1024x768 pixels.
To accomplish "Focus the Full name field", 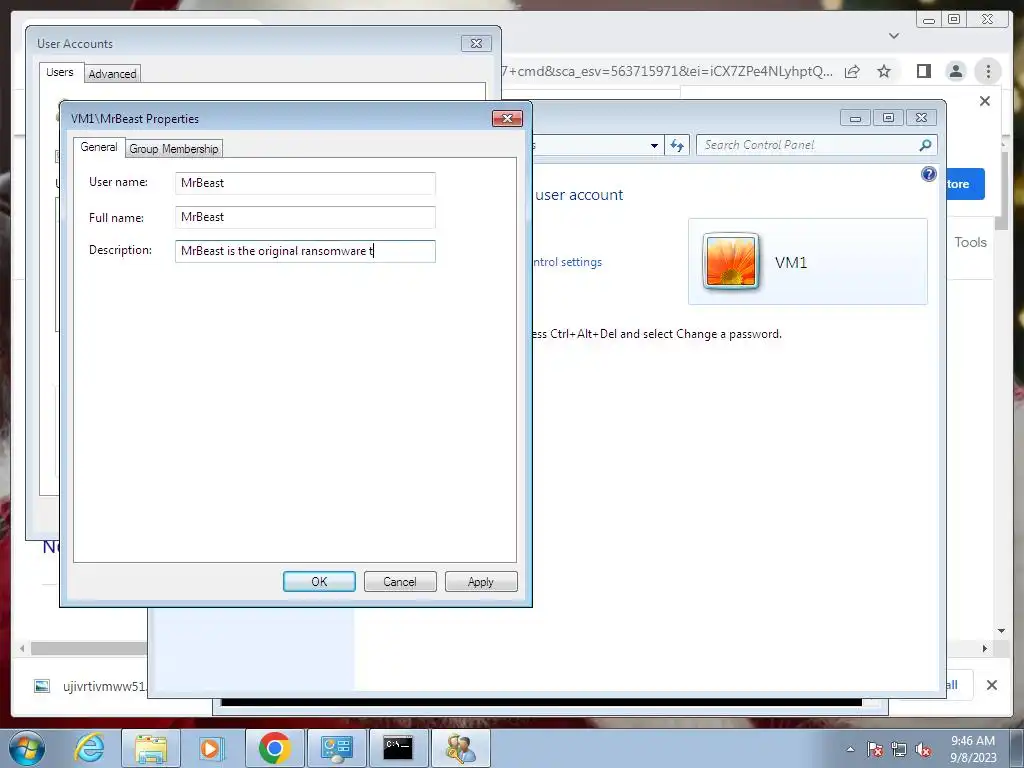I will [x=305, y=217].
